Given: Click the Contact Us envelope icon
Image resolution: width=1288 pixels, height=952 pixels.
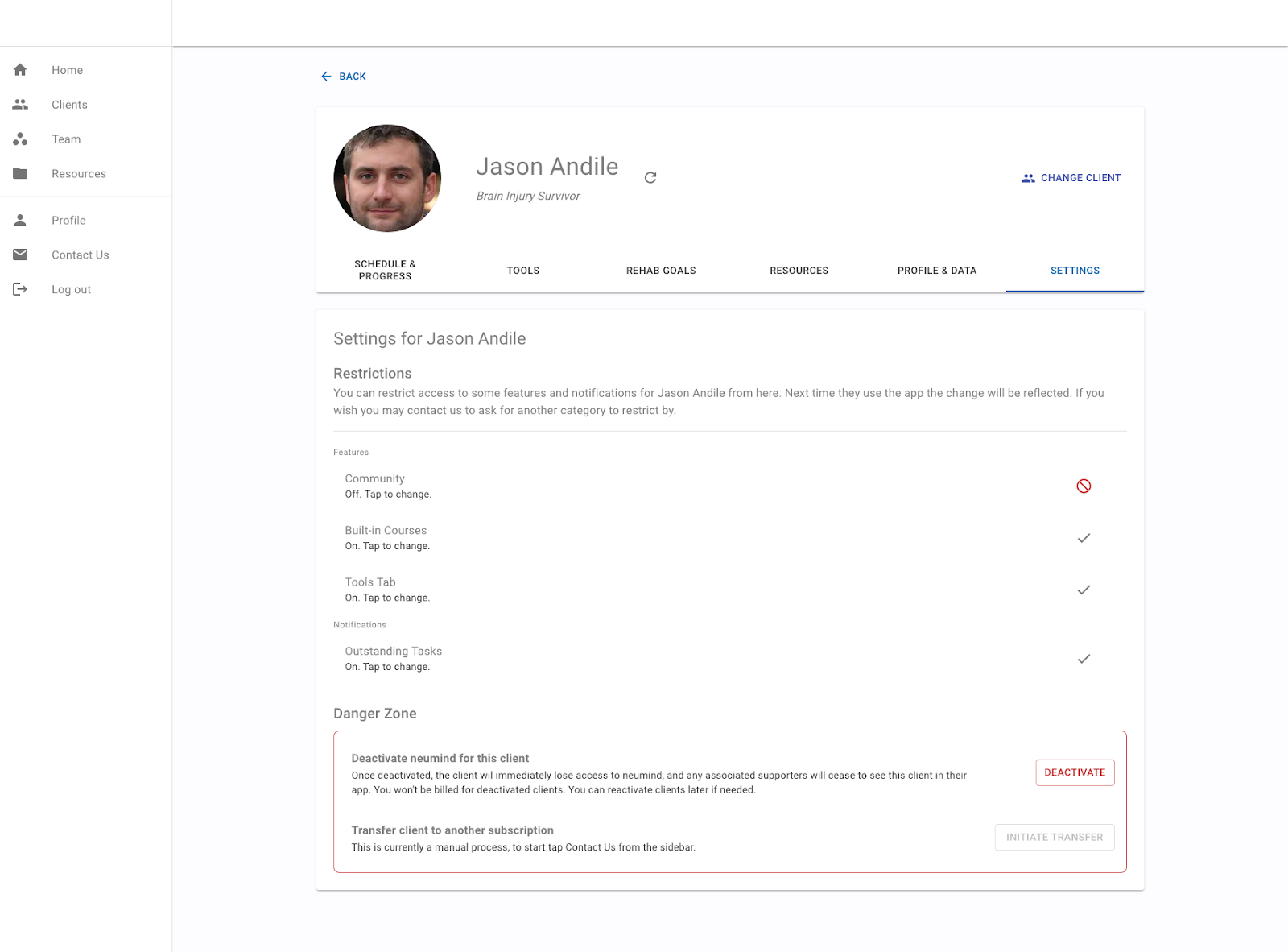Looking at the screenshot, I should [x=20, y=255].
